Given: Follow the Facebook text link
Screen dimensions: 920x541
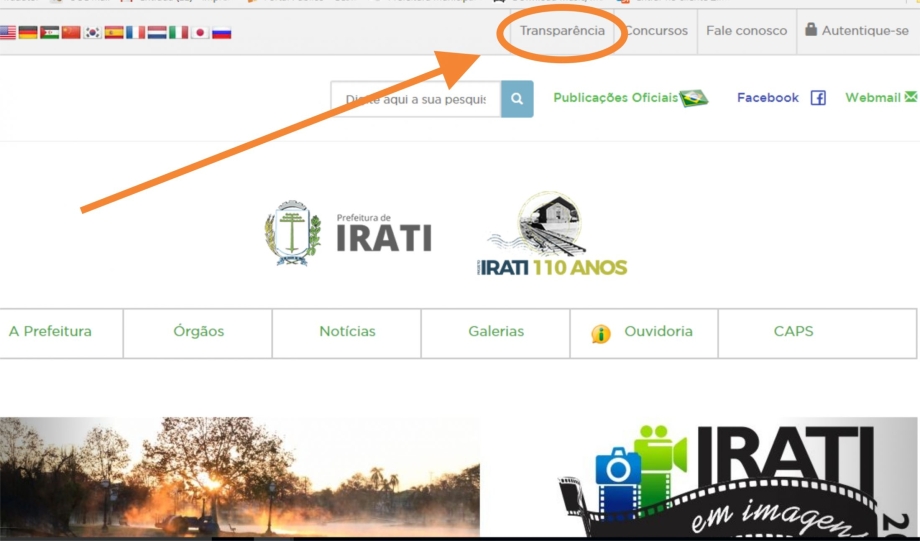Looking at the screenshot, I should click(x=767, y=97).
